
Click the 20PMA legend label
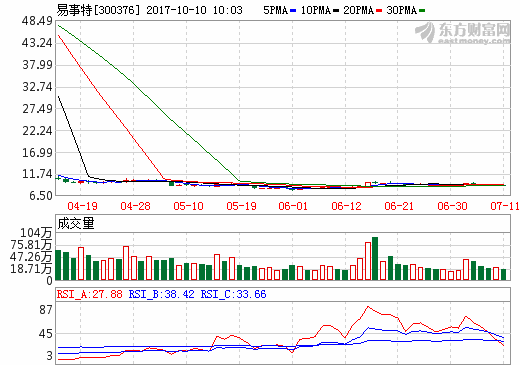click(x=359, y=10)
